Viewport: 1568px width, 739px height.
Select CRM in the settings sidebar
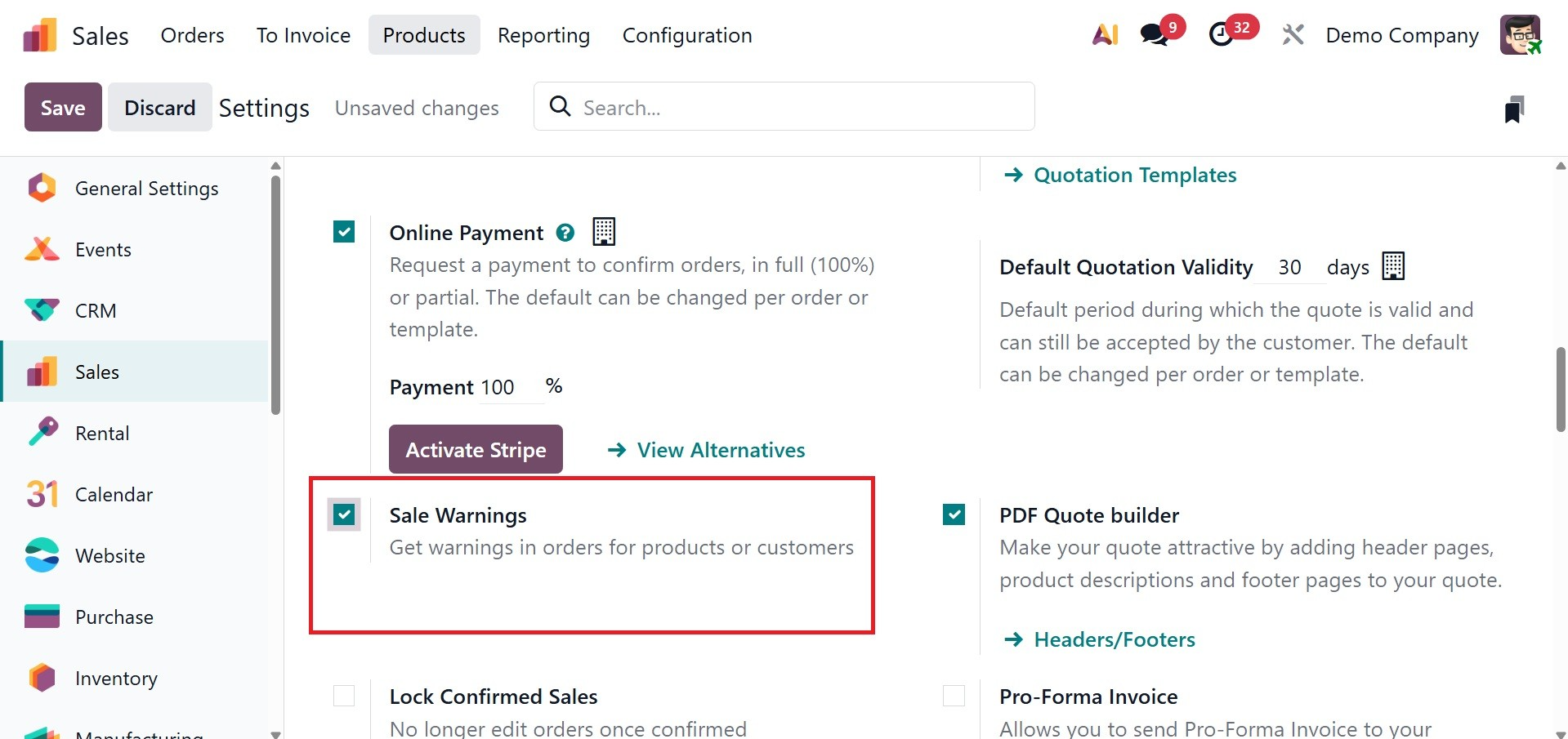(x=96, y=311)
